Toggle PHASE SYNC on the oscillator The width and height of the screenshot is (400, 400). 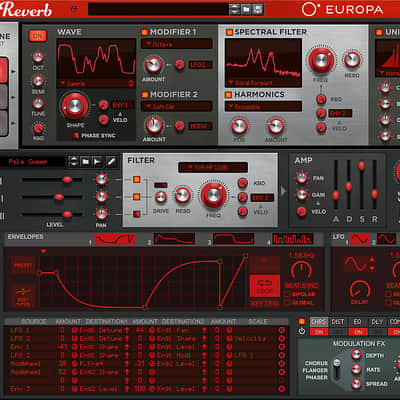76,135
